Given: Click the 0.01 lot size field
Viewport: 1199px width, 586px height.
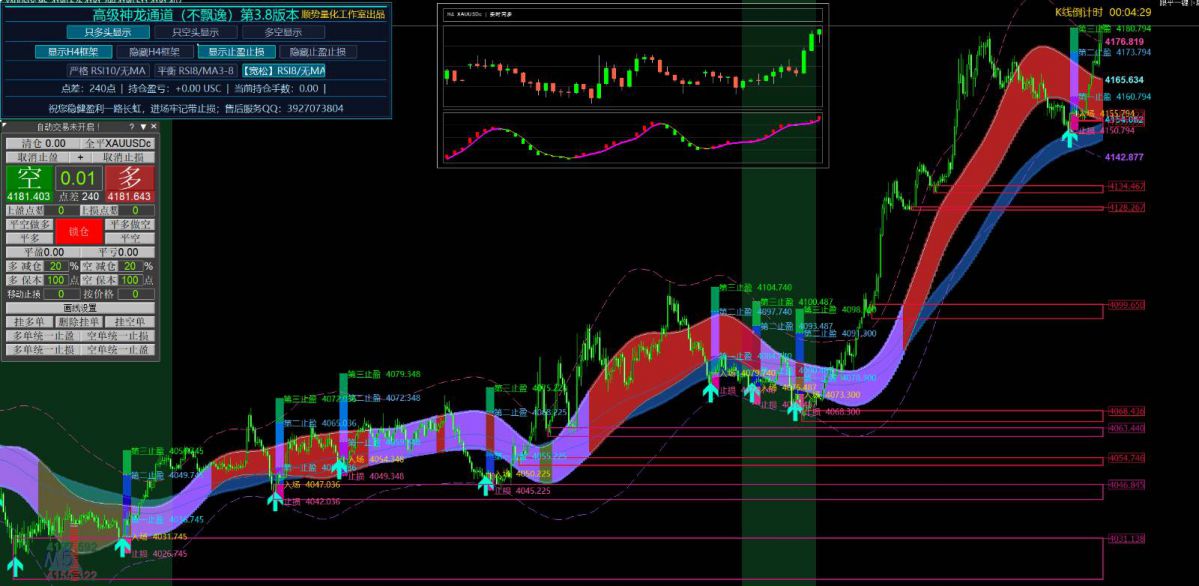Looking at the screenshot, I should (79, 178).
